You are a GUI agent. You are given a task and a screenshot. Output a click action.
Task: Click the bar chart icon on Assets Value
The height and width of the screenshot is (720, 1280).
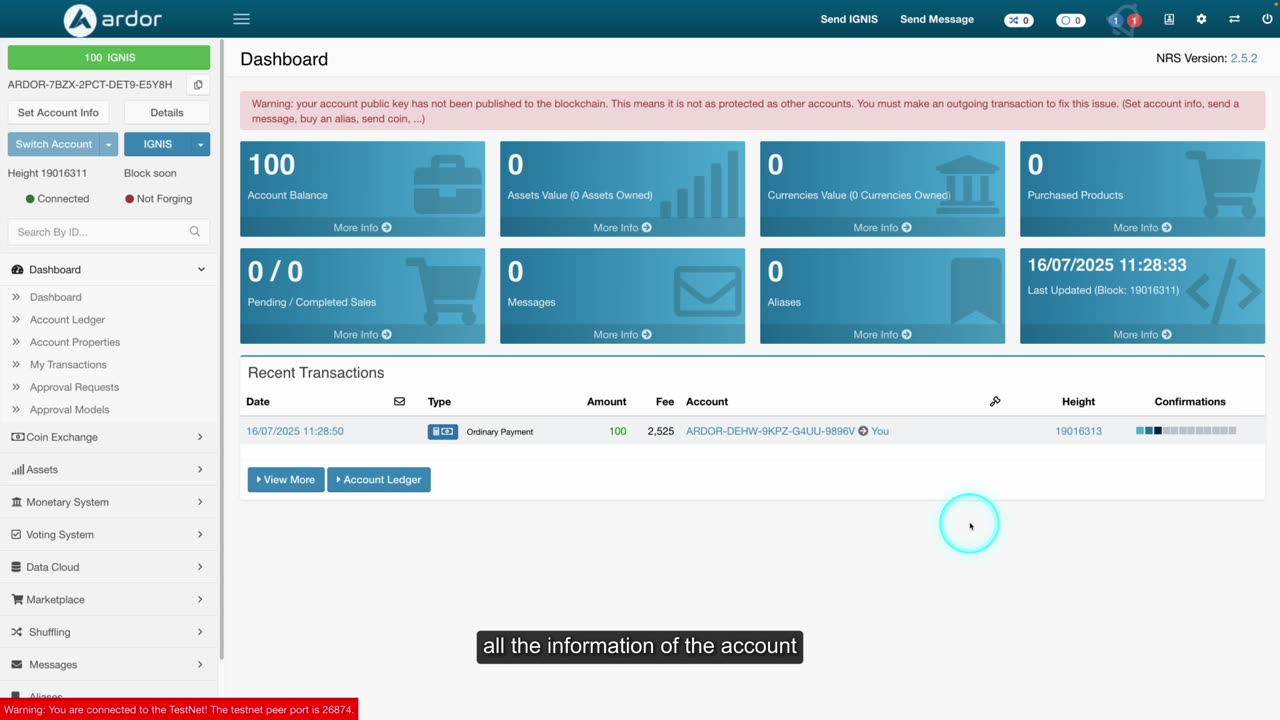tap(701, 184)
